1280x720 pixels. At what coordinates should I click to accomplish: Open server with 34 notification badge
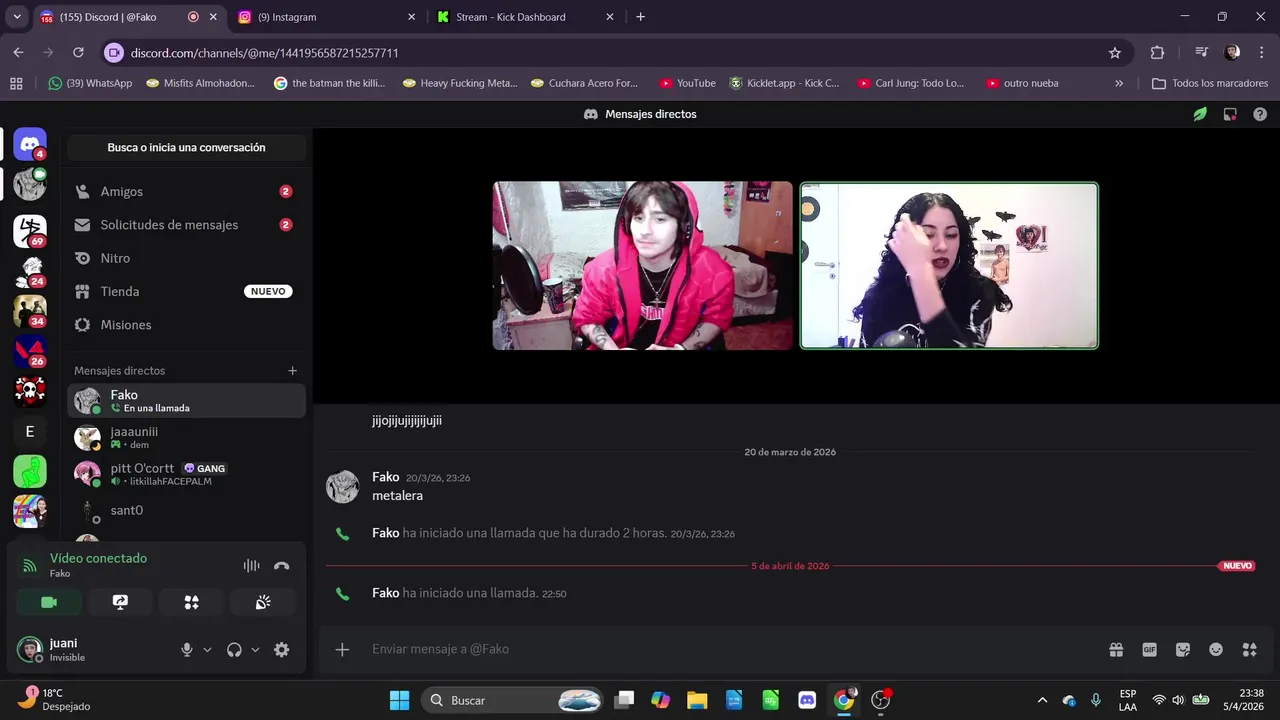pos(30,311)
